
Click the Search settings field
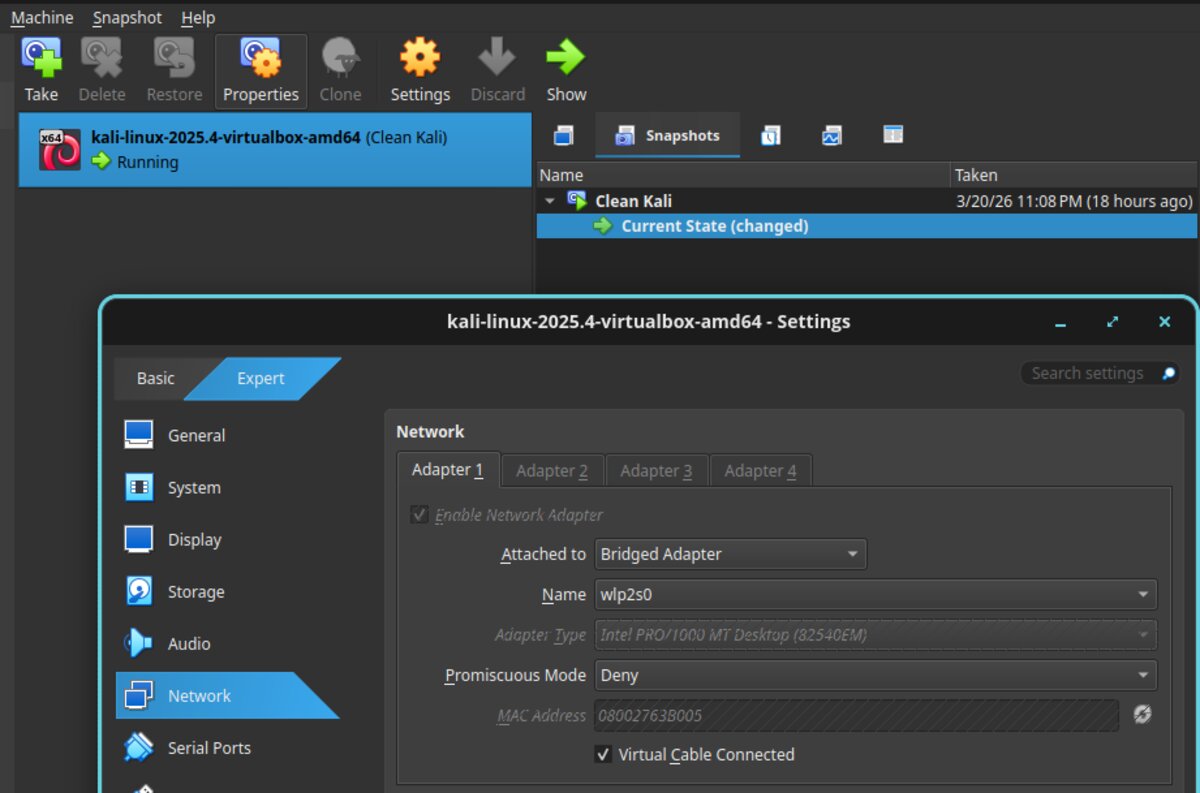click(1090, 372)
